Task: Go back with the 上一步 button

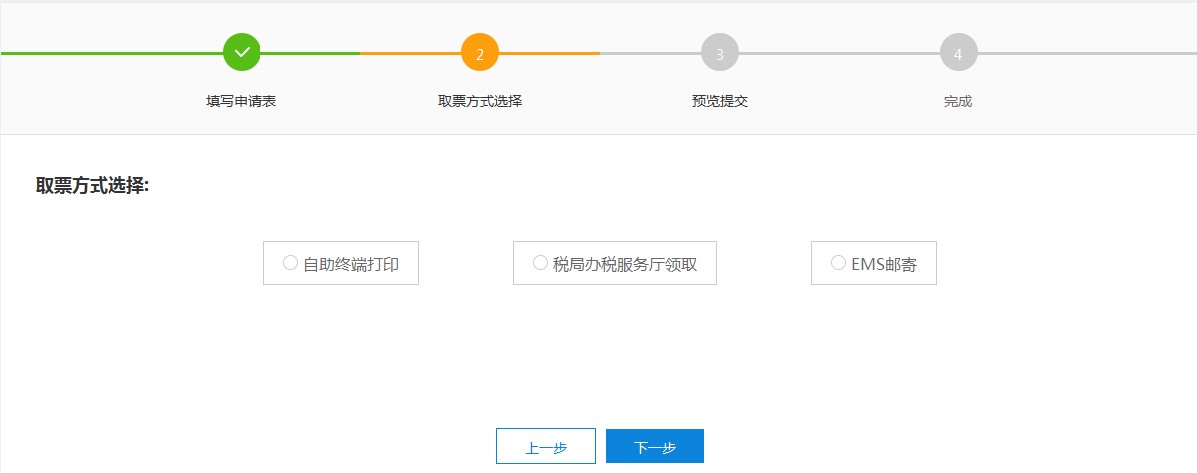Action: point(545,447)
